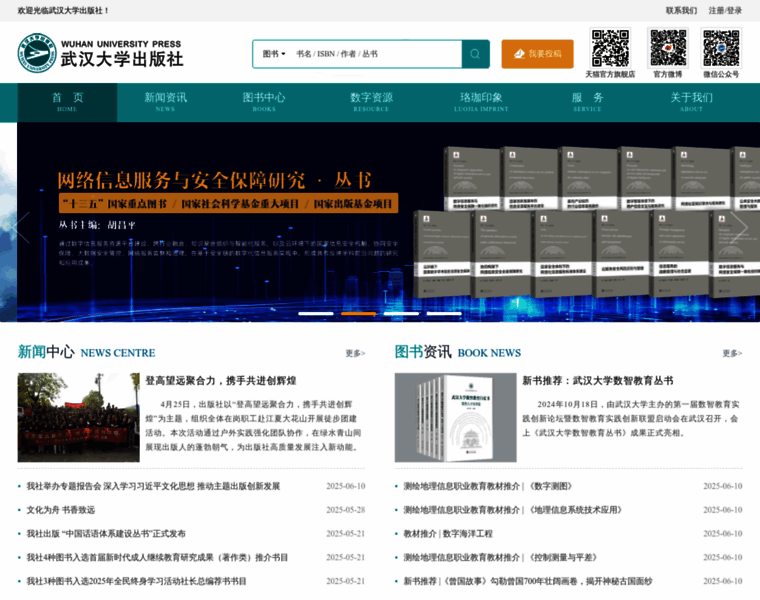
Task: Select the third banner slide indicator
Action: [401, 314]
